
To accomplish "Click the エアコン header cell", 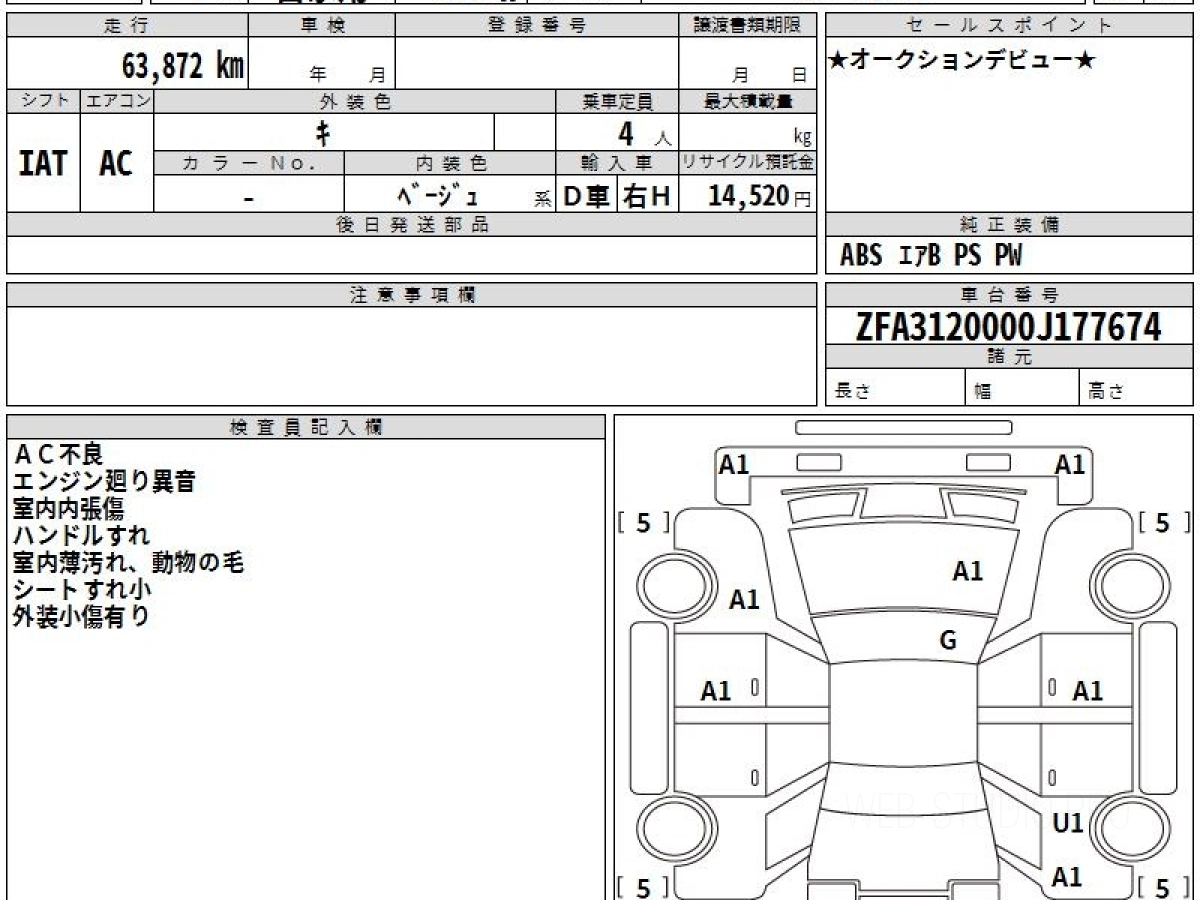I will [117, 101].
